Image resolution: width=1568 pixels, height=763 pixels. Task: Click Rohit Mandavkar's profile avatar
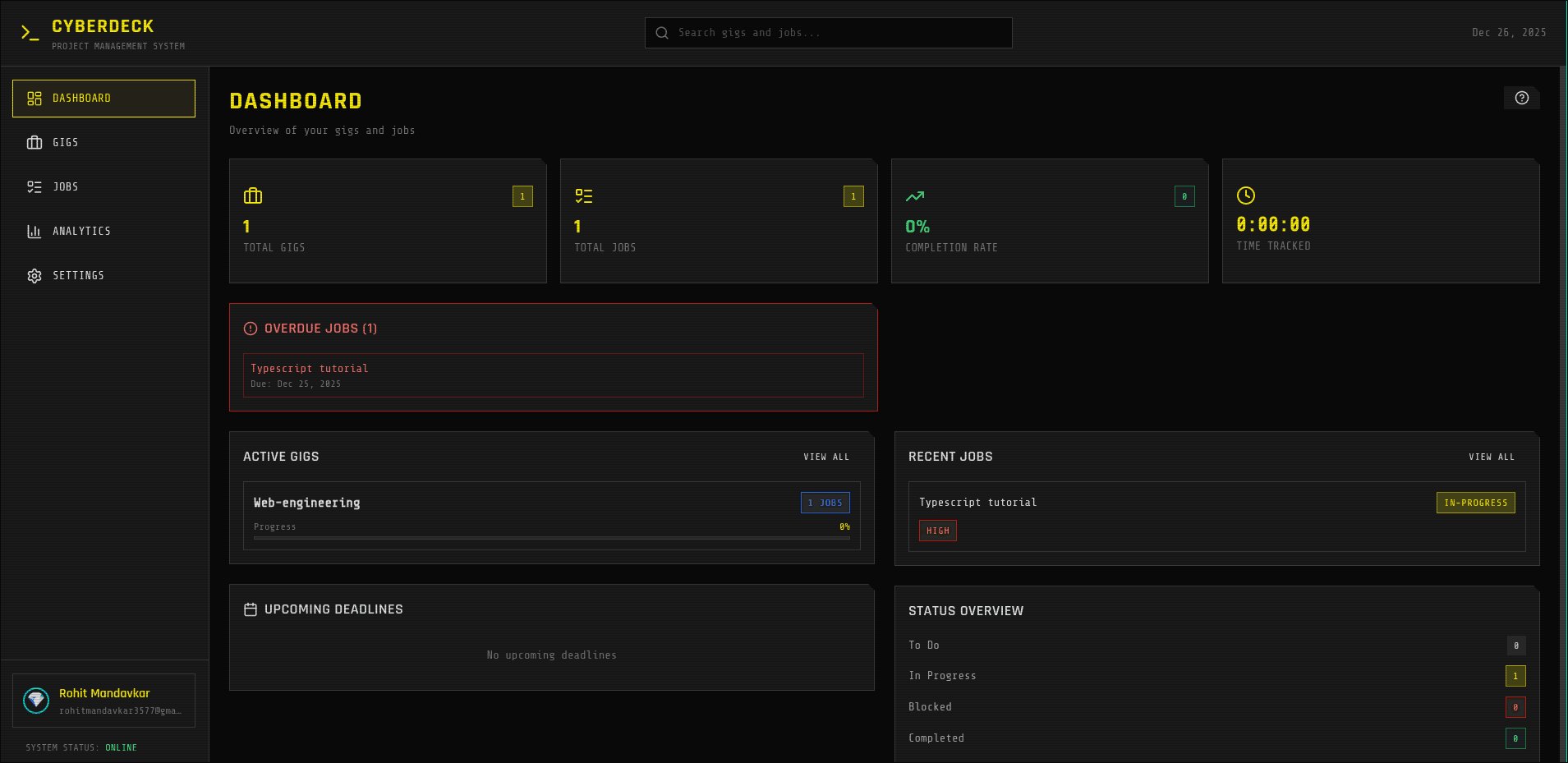click(36, 701)
